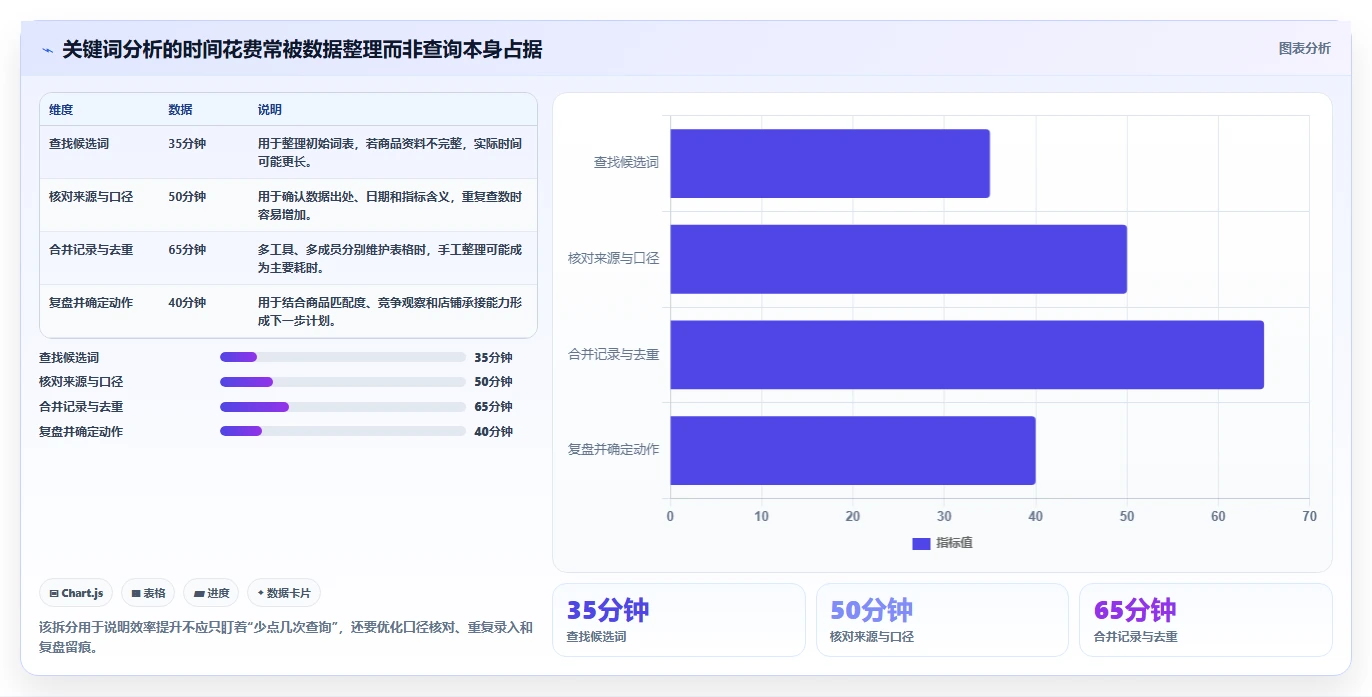This screenshot has width=1372, height=697.
Task: Open the 35分钟 查找候选词 data card
Action: click(679, 620)
